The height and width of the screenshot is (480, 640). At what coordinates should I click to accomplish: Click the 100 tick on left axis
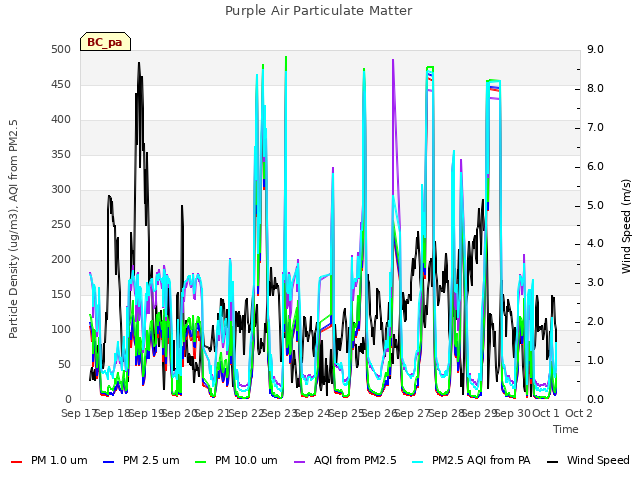point(61,329)
